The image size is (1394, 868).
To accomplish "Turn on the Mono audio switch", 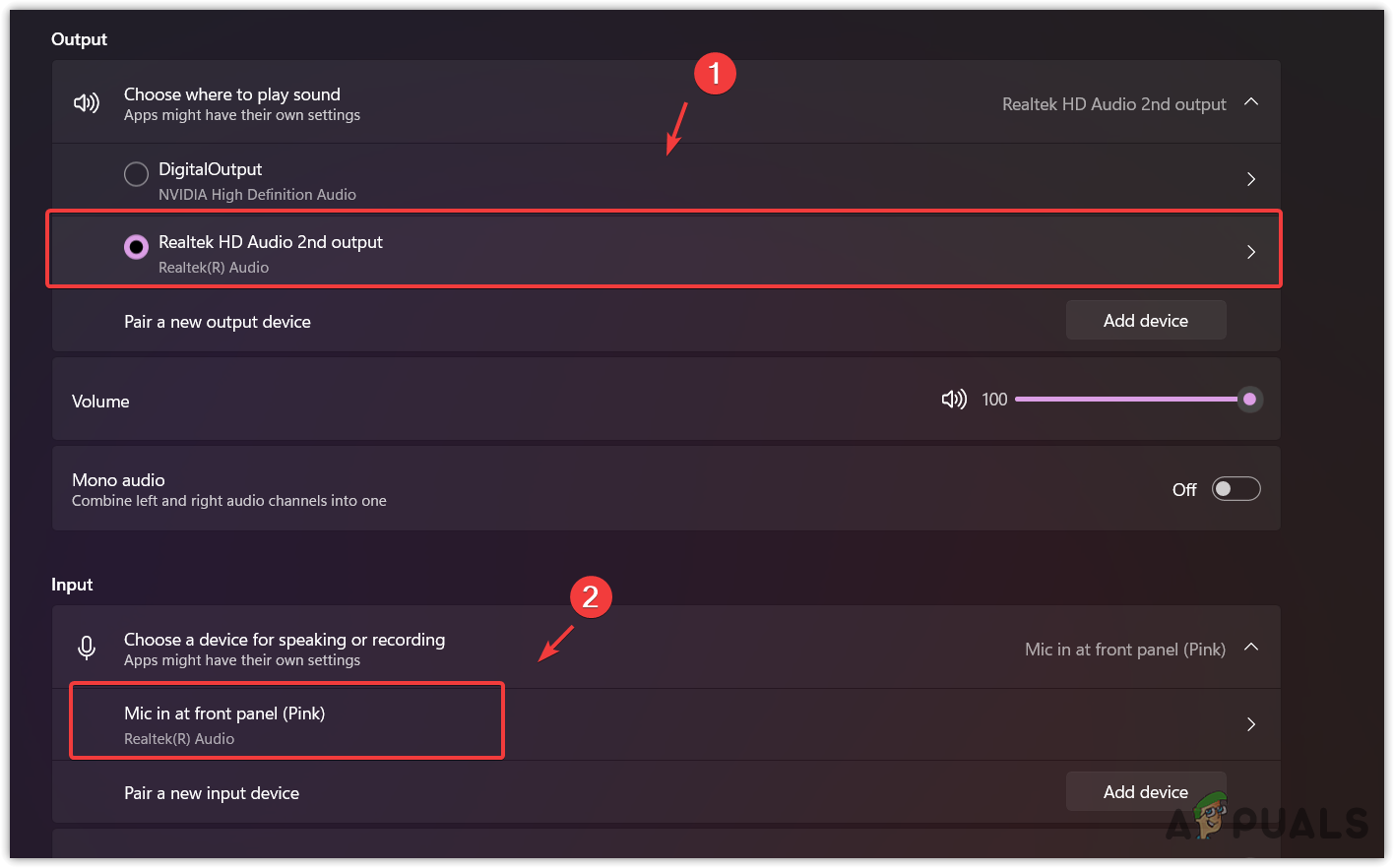I will [1236, 489].
